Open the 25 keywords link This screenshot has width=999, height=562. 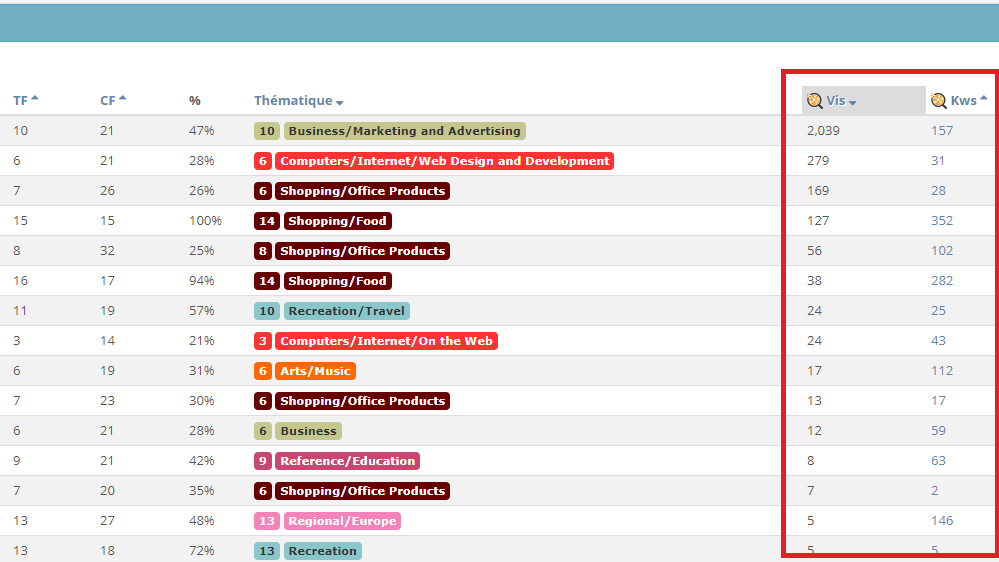point(938,310)
